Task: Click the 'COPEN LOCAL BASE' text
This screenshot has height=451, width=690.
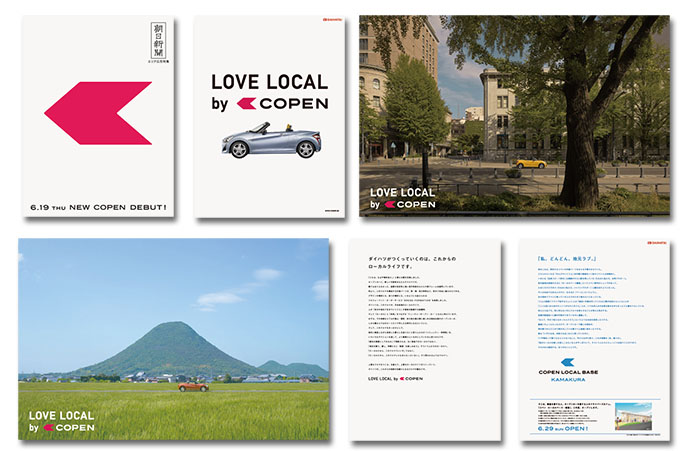Action: click(x=568, y=372)
